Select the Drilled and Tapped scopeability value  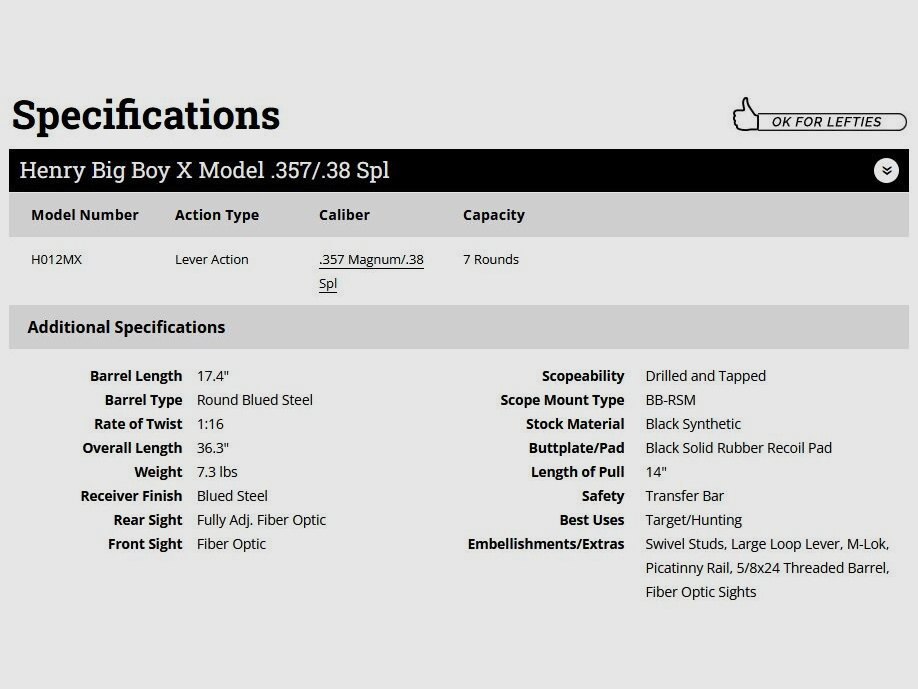point(706,376)
